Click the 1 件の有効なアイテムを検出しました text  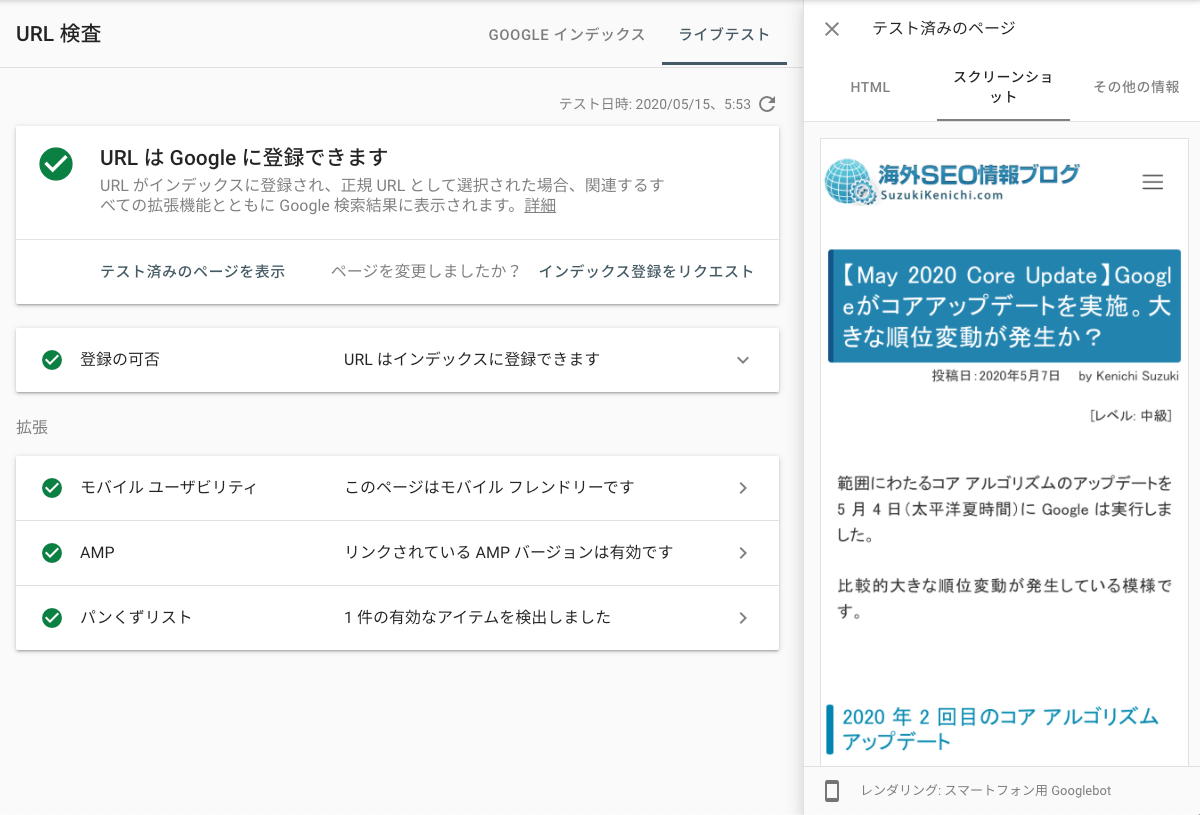pyautogui.click(x=478, y=618)
